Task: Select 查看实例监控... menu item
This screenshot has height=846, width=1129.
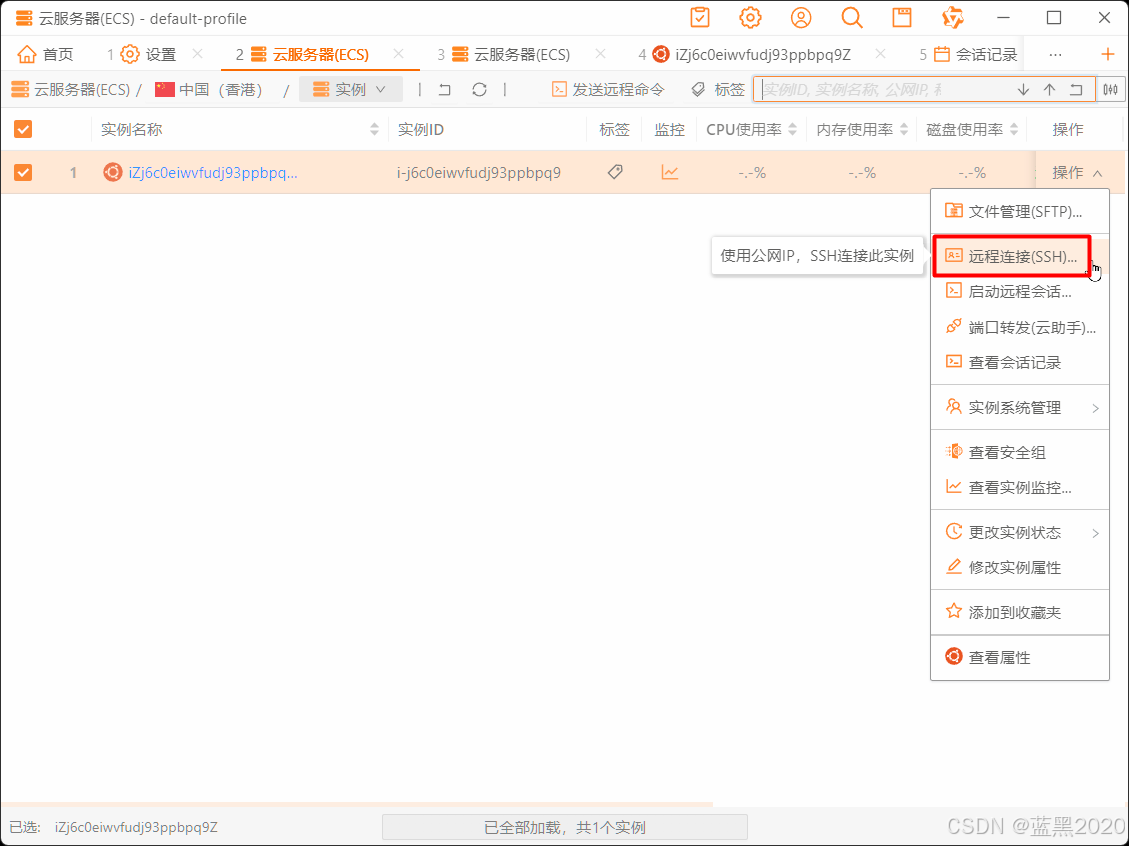Action: [x=1020, y=487]
